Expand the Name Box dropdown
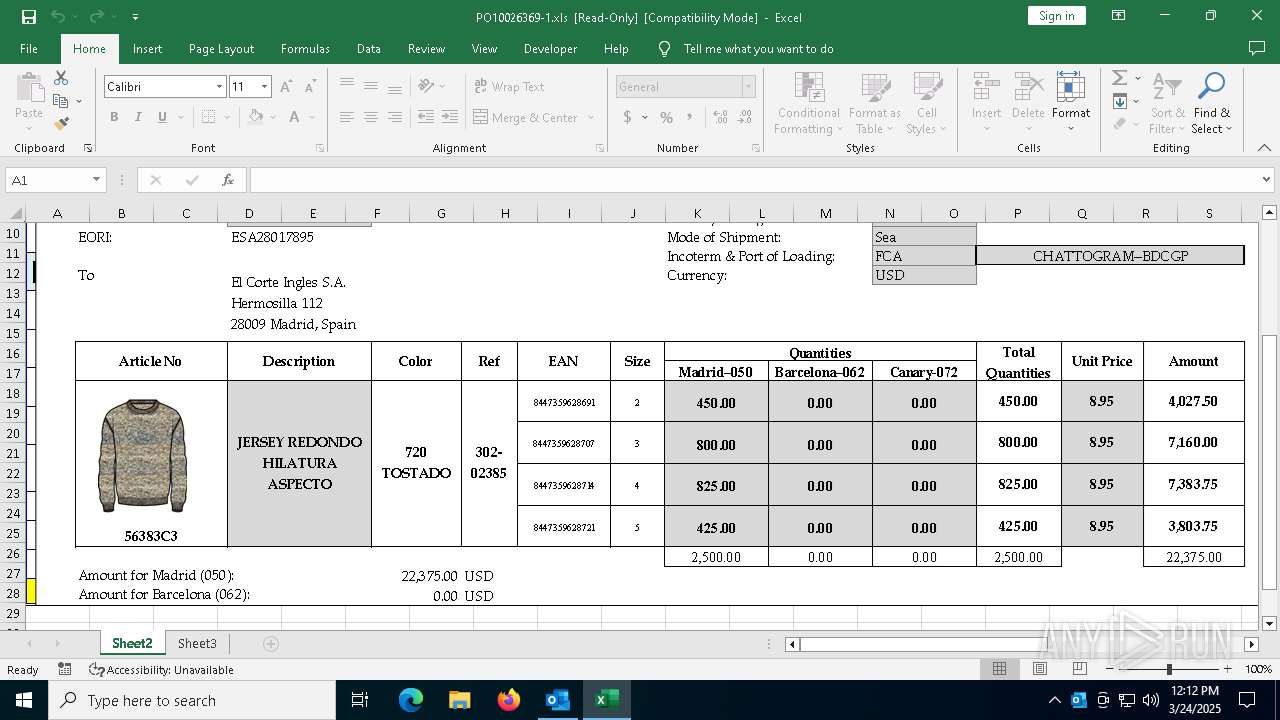 tap(97, 180)
